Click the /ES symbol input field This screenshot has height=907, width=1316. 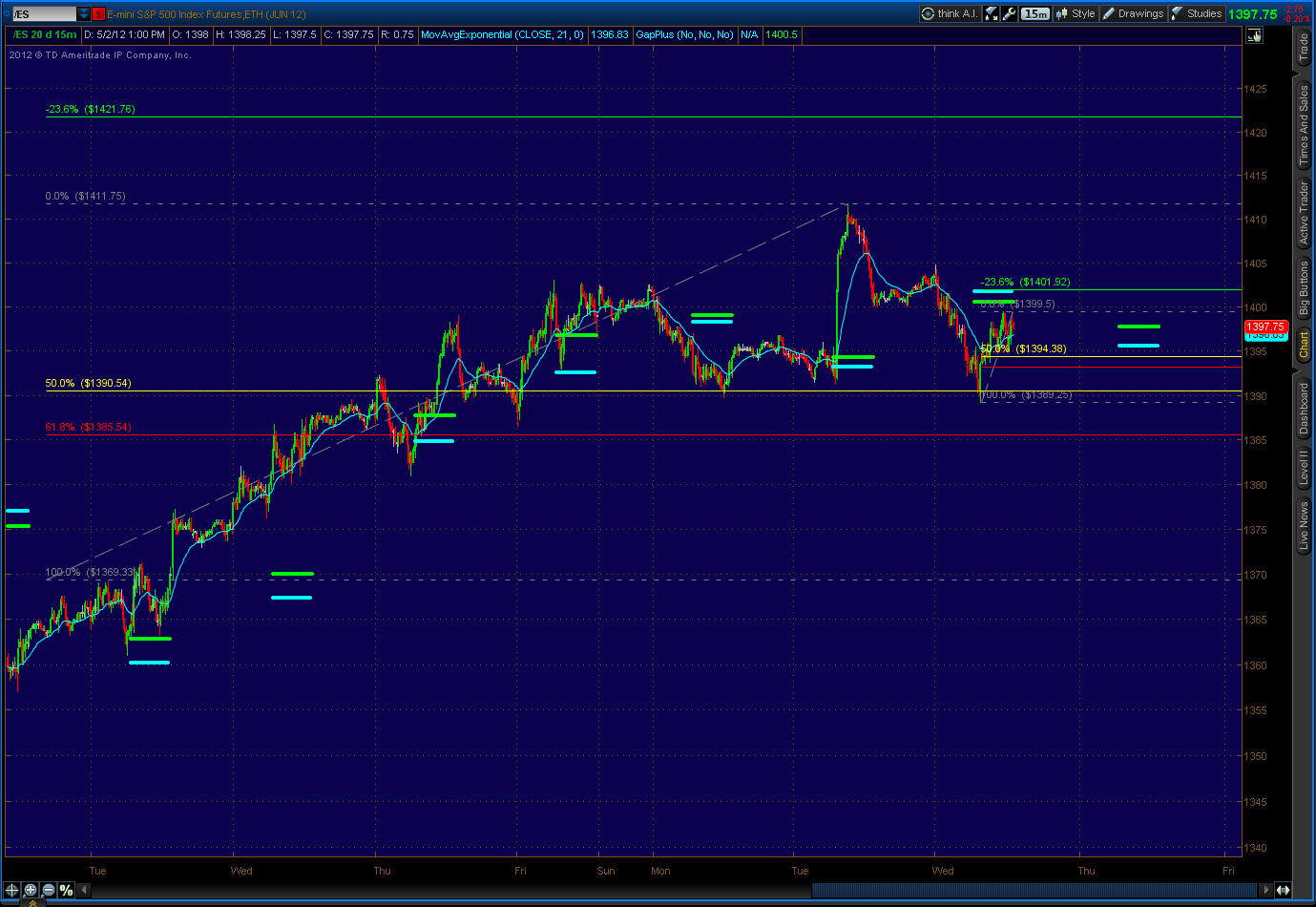44,14
